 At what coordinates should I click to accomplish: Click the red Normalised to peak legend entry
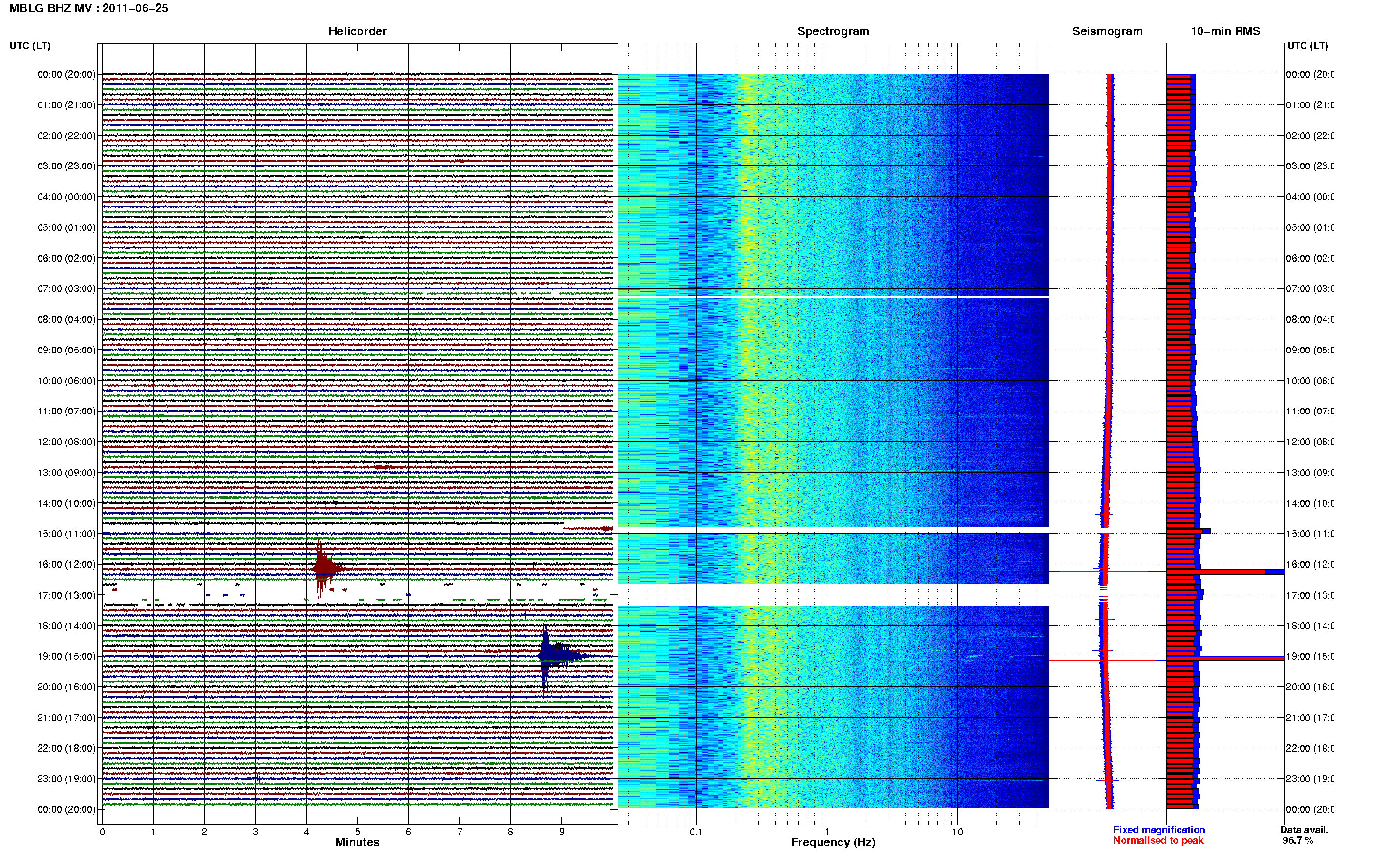point(1158,841)
